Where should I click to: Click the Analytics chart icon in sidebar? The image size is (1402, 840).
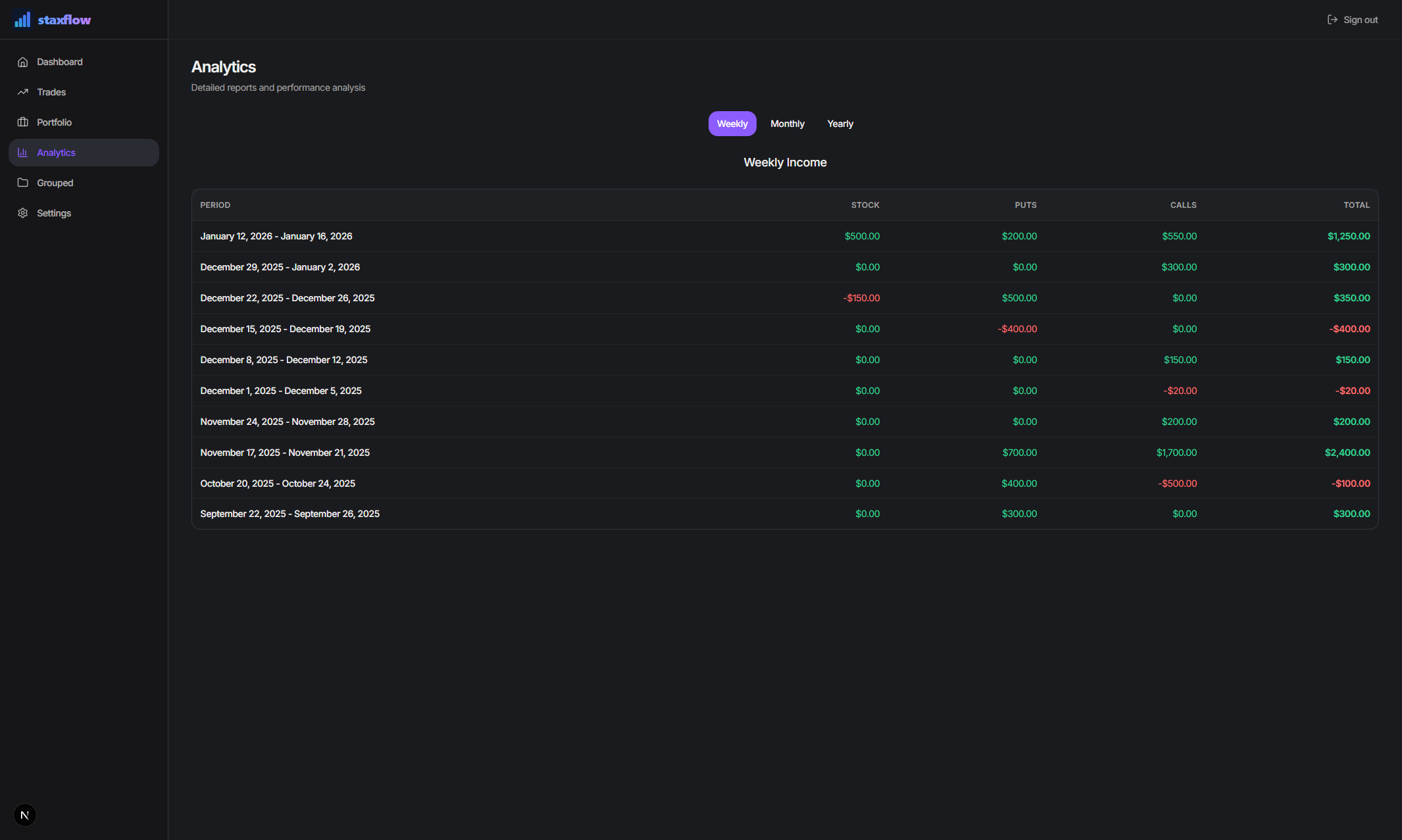tap(23, 153)
